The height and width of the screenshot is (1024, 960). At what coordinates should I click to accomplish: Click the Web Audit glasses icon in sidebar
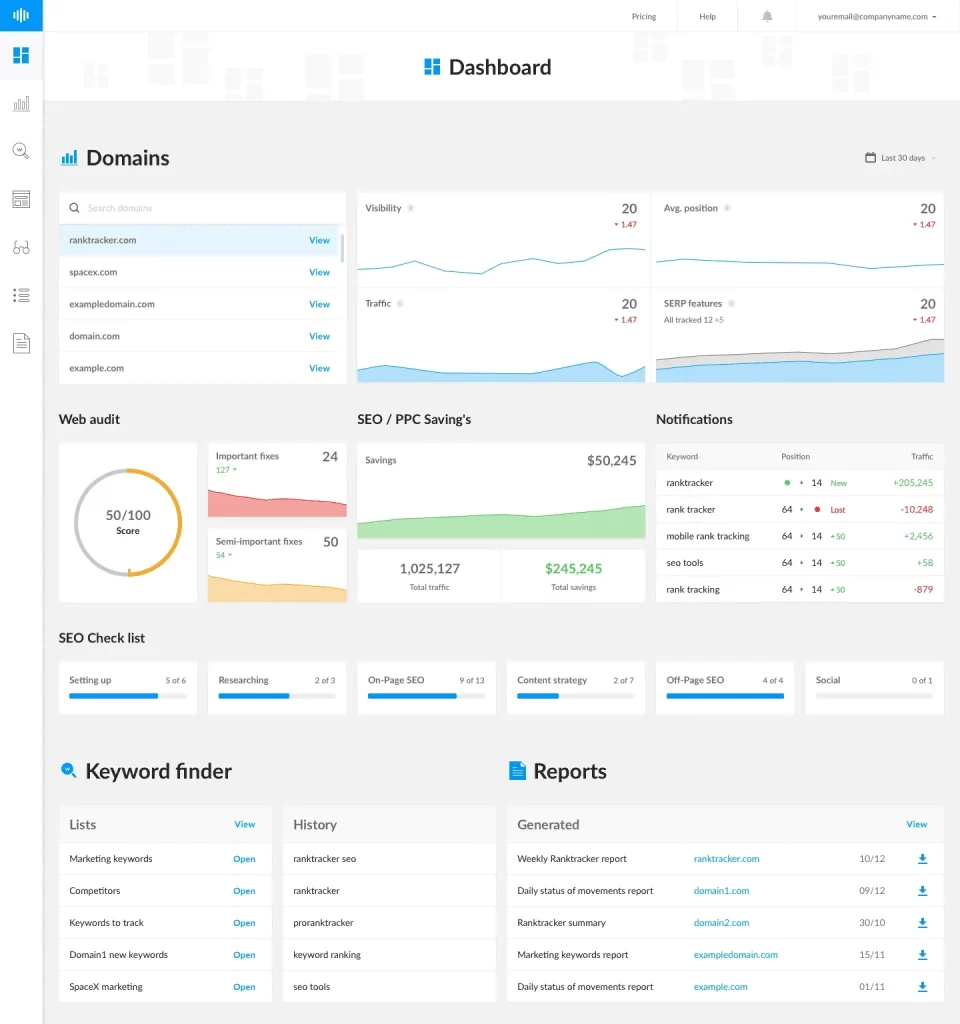pos(21,247)
